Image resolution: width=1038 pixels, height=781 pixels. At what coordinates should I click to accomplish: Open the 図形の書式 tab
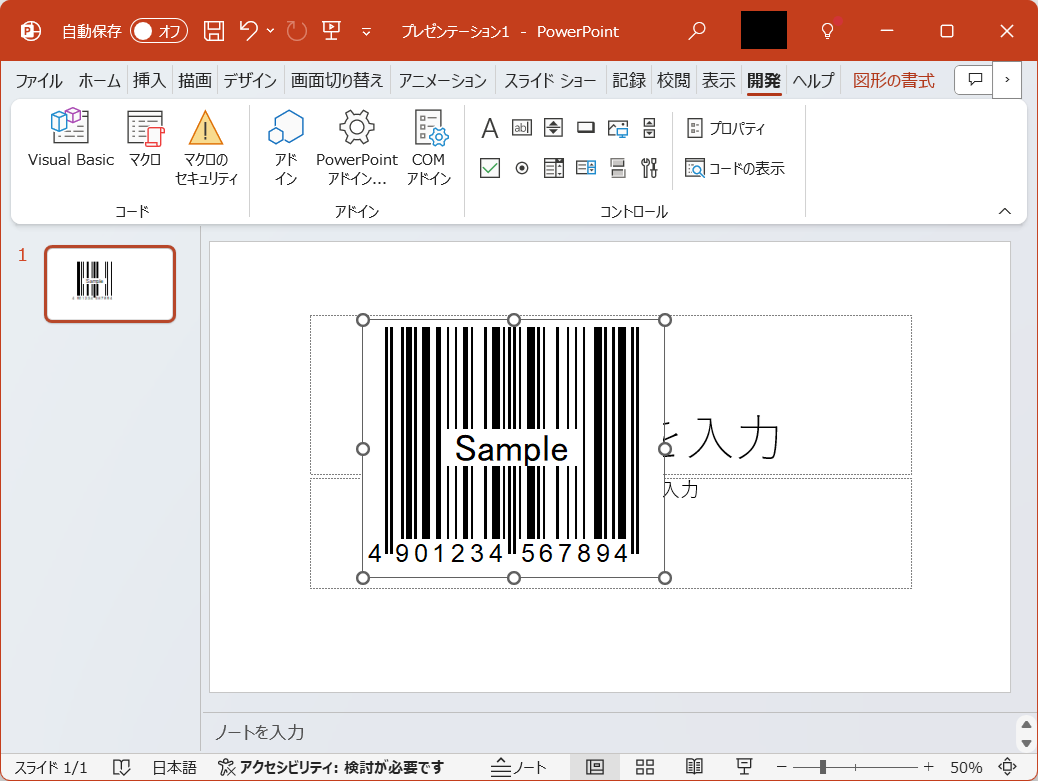tap(894, 81)
